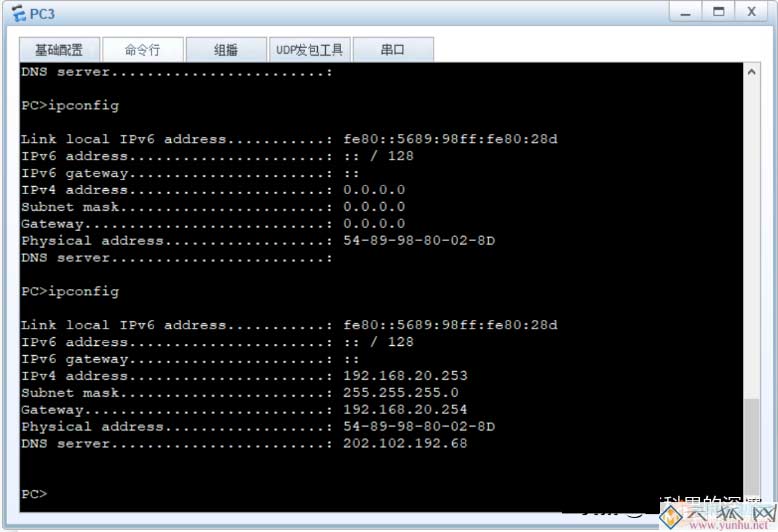Open the 组播 tab
Image resolution: width=778 pixels, height=532 pixels.
click(x=226, y=50)
